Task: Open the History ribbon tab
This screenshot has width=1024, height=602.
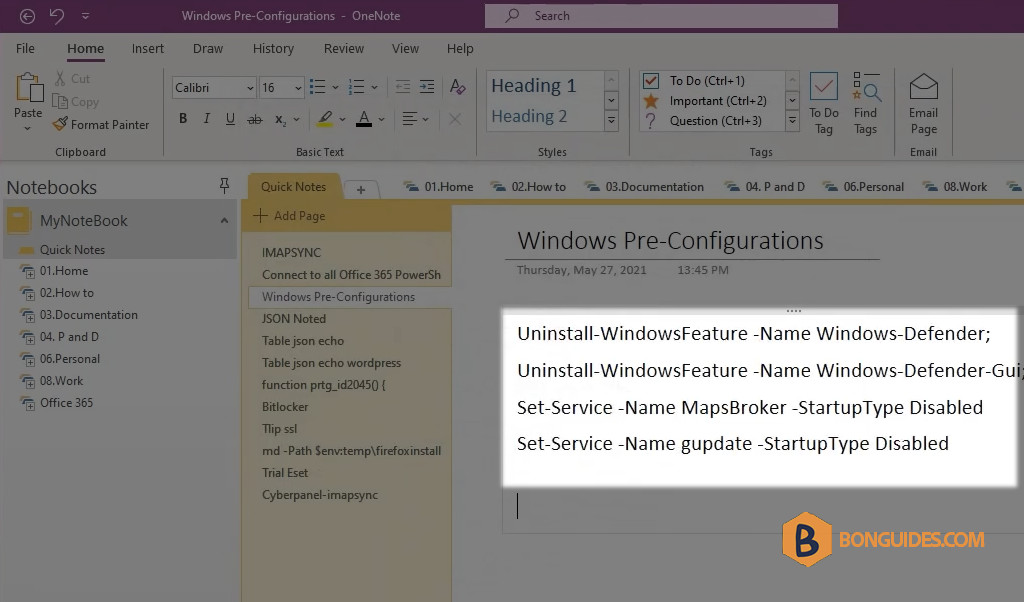Action: point(273,48)
